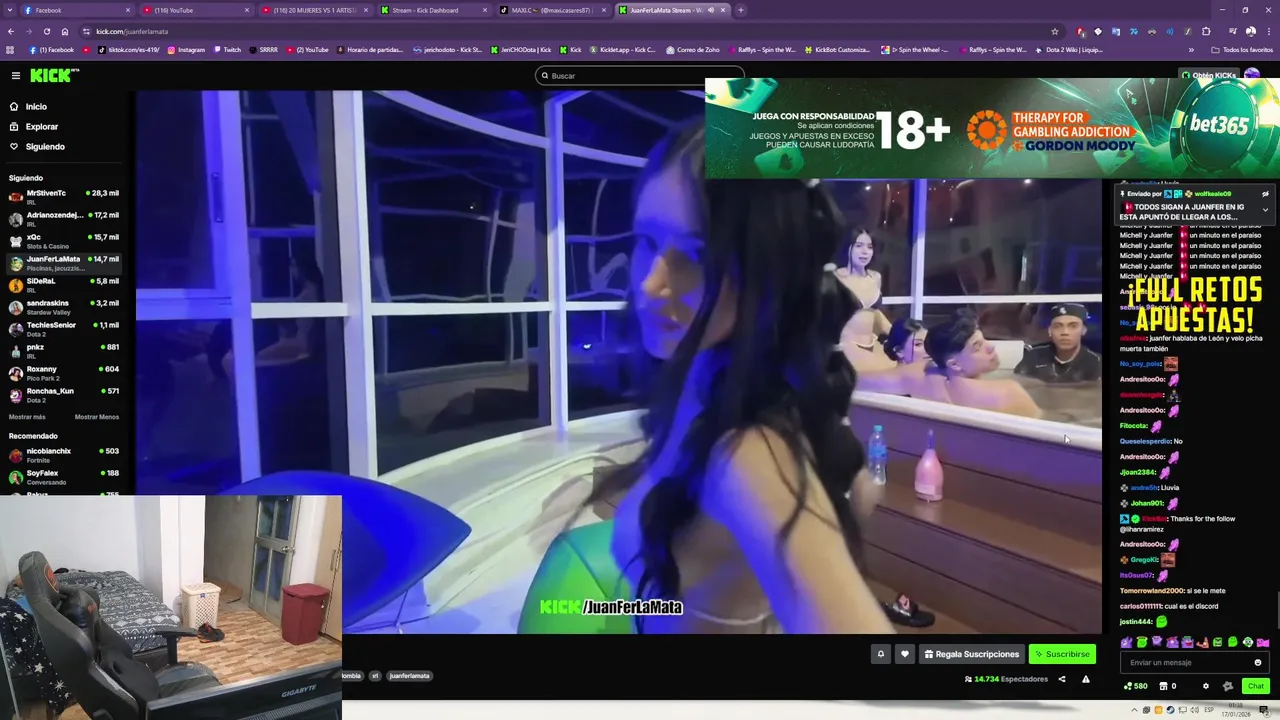1280x720 pixels.
Task: Click the first purple emote in the quick row
Action: coord(1127,642)
